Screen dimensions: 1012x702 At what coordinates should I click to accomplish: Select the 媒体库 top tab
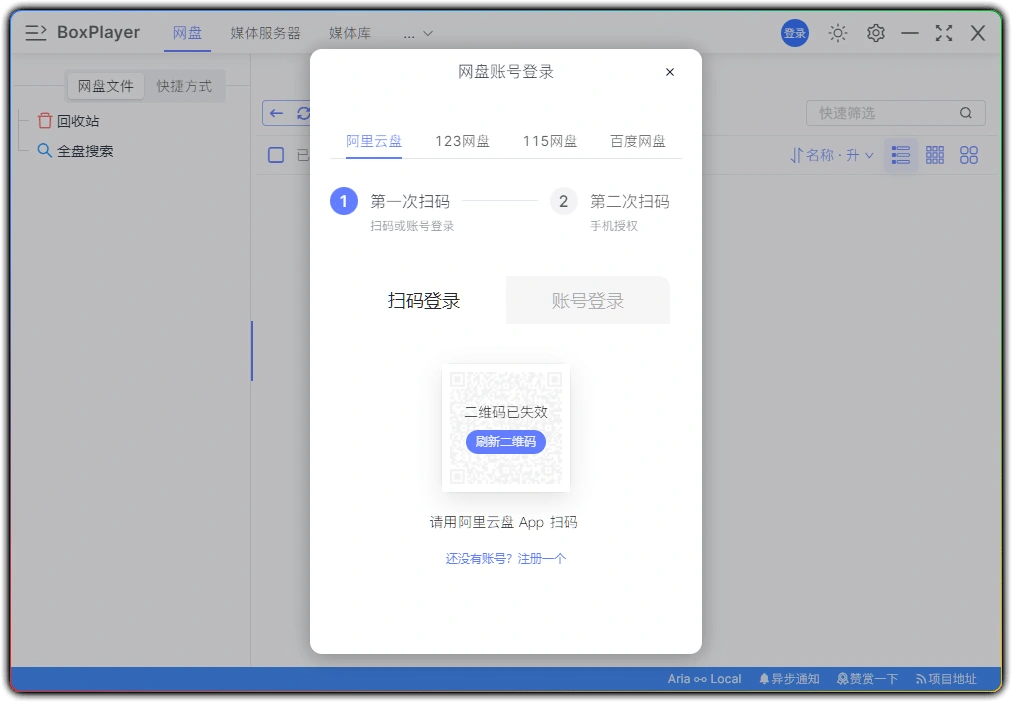(x=350, y=33)
